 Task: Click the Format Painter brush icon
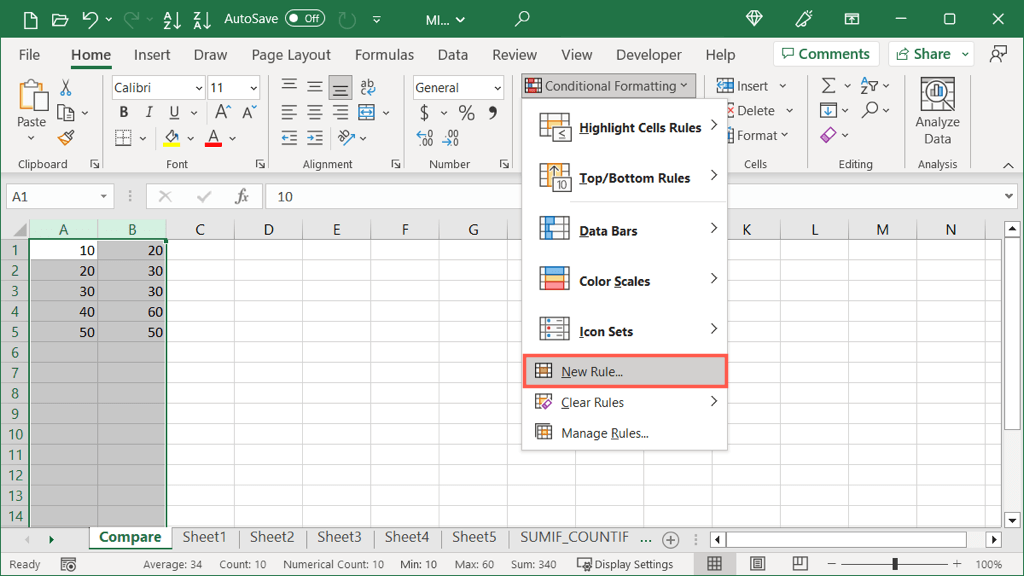coord(66,138)
